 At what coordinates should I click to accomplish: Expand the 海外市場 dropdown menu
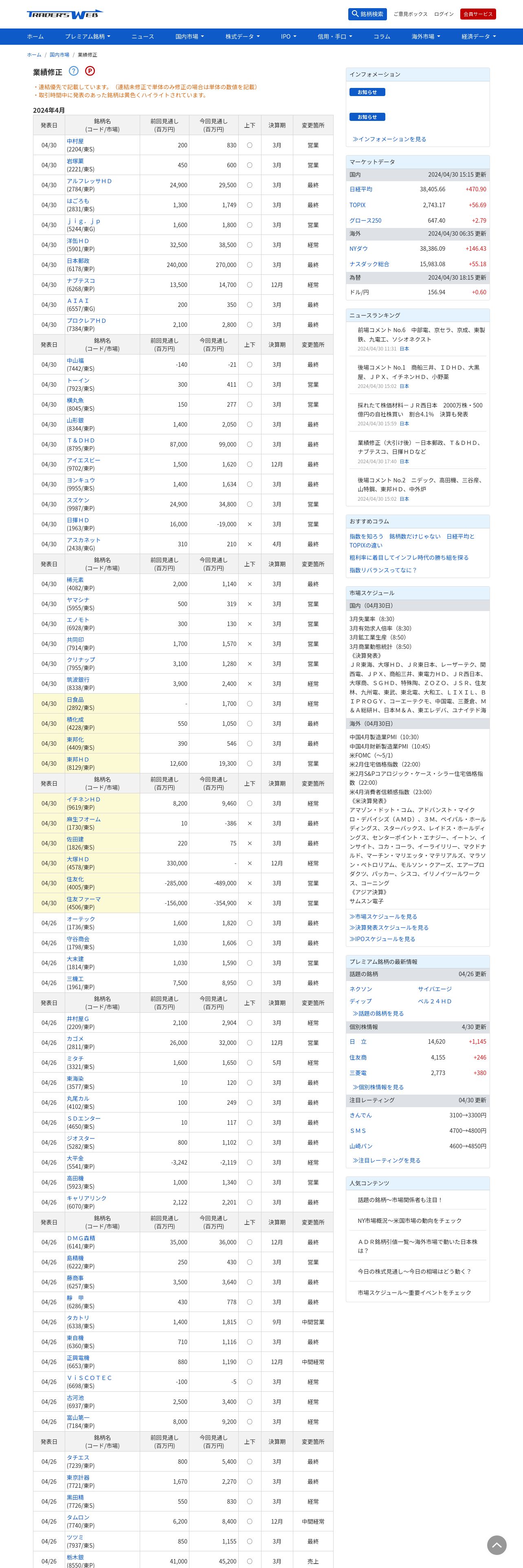coord(426,37)
